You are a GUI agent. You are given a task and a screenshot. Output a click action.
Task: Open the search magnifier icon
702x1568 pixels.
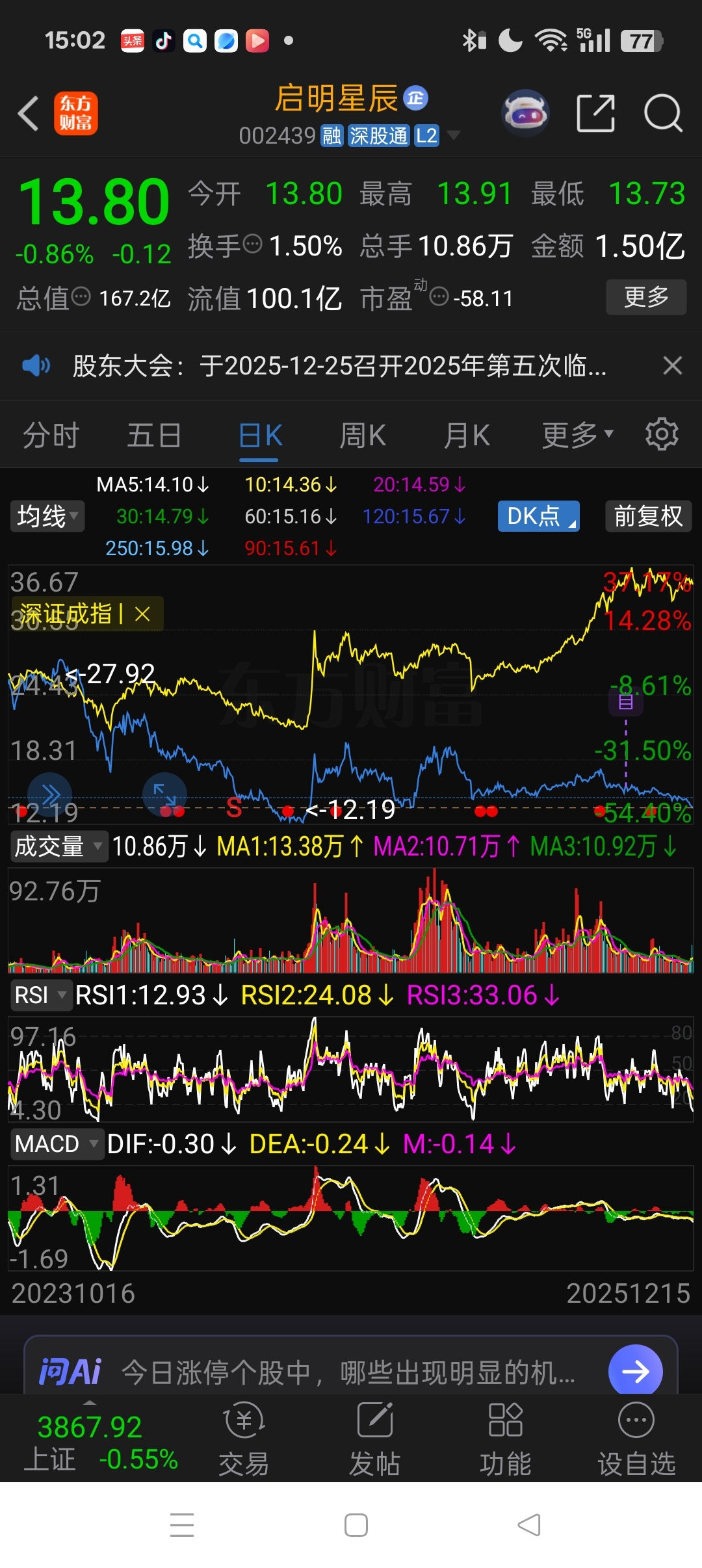click(662, 113)
